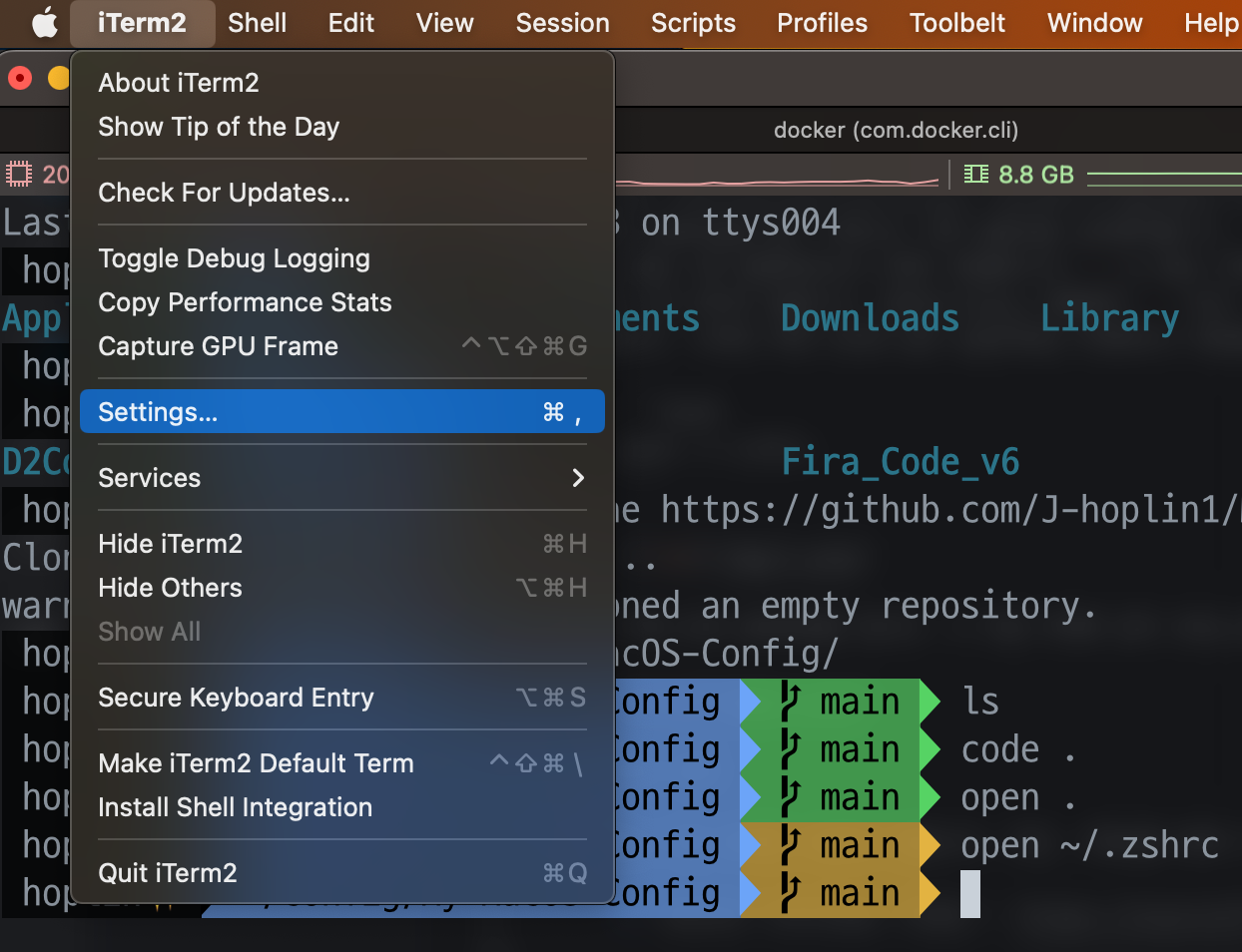Select About iTerm2
The height and width of the screenshot is (952, 1242).
[x=342, y=83]
